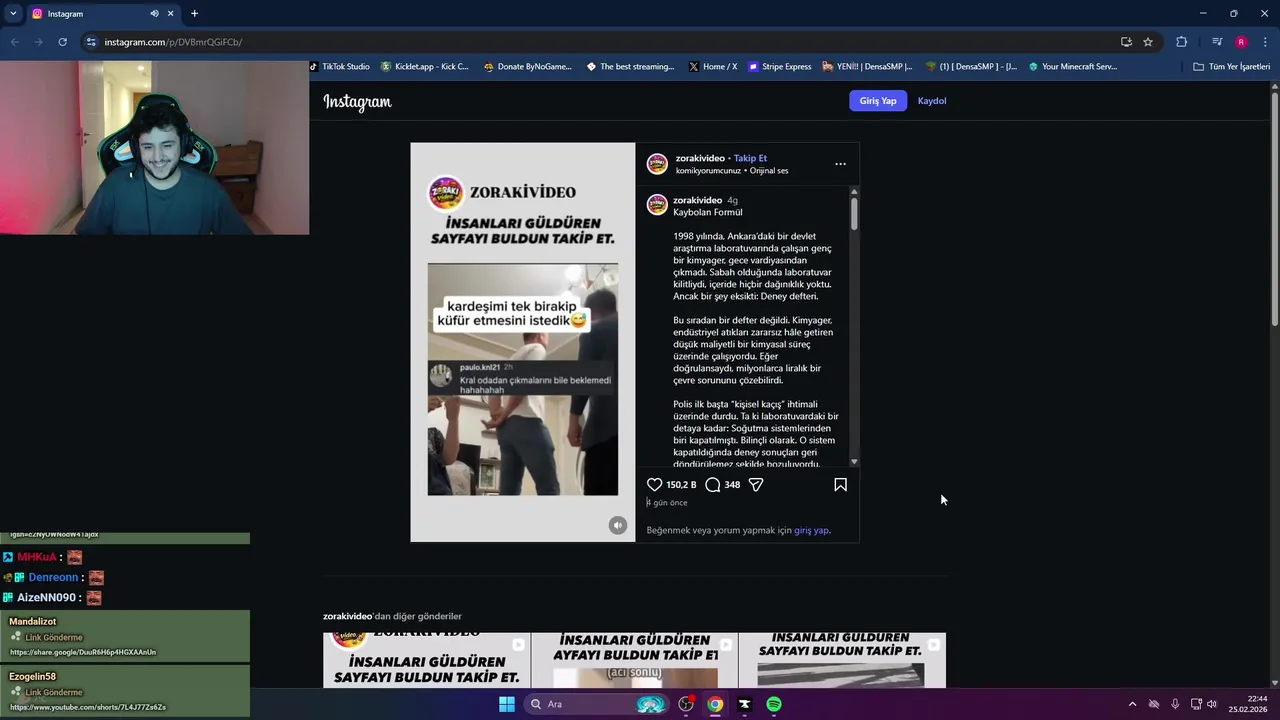This screenshot has width=1280, height=720.
Task: Go back in browser history
Action: (15, 42)
